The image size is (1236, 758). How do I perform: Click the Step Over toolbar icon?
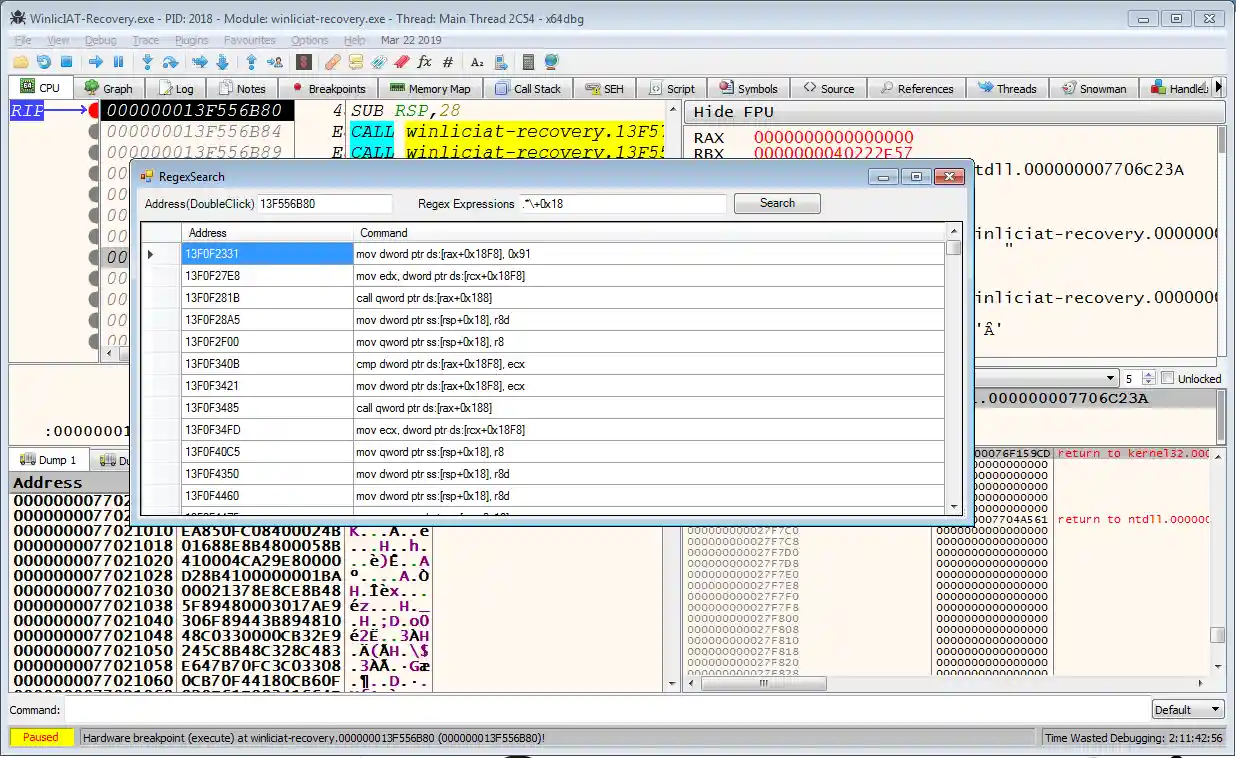point(170,62)
